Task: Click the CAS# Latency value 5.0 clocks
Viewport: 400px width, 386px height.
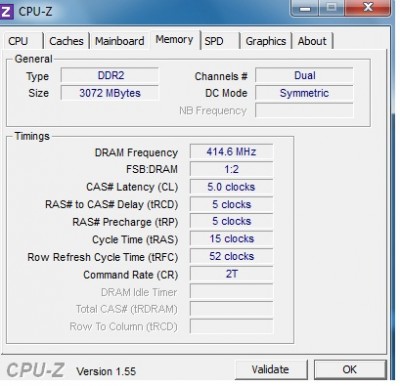Action: [231, 187]
